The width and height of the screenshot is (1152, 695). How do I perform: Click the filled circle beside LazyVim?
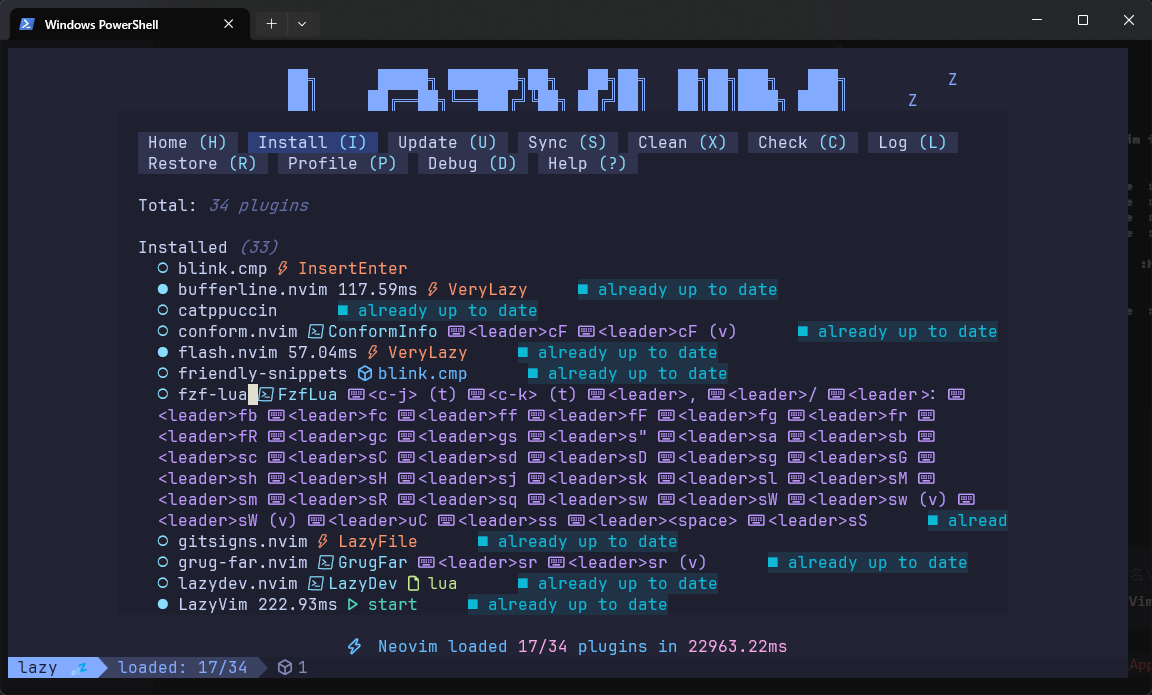pos(163,605)
